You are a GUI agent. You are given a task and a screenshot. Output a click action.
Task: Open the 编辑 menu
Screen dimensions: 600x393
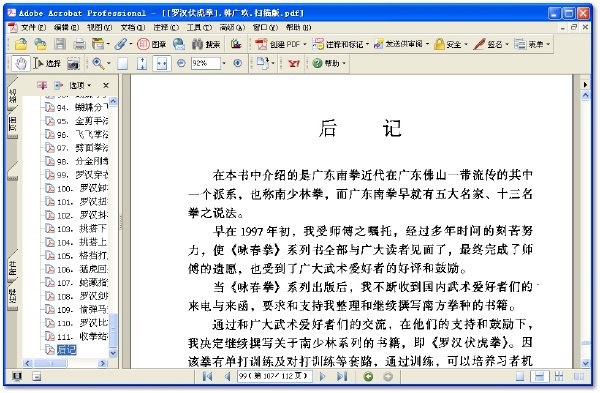point(66,27)
